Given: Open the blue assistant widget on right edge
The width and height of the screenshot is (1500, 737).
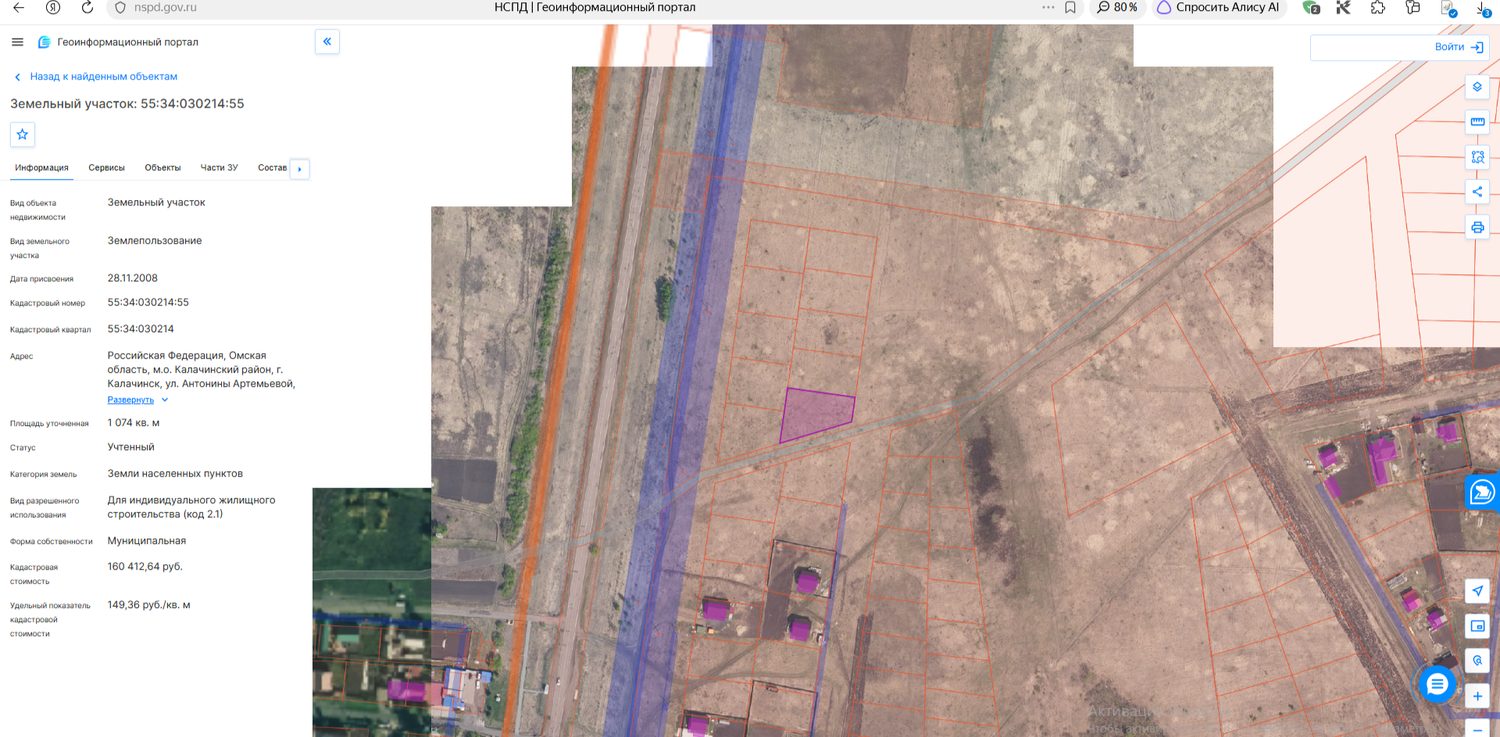Looking at the screenshot, I should [x=1483, y=492].
